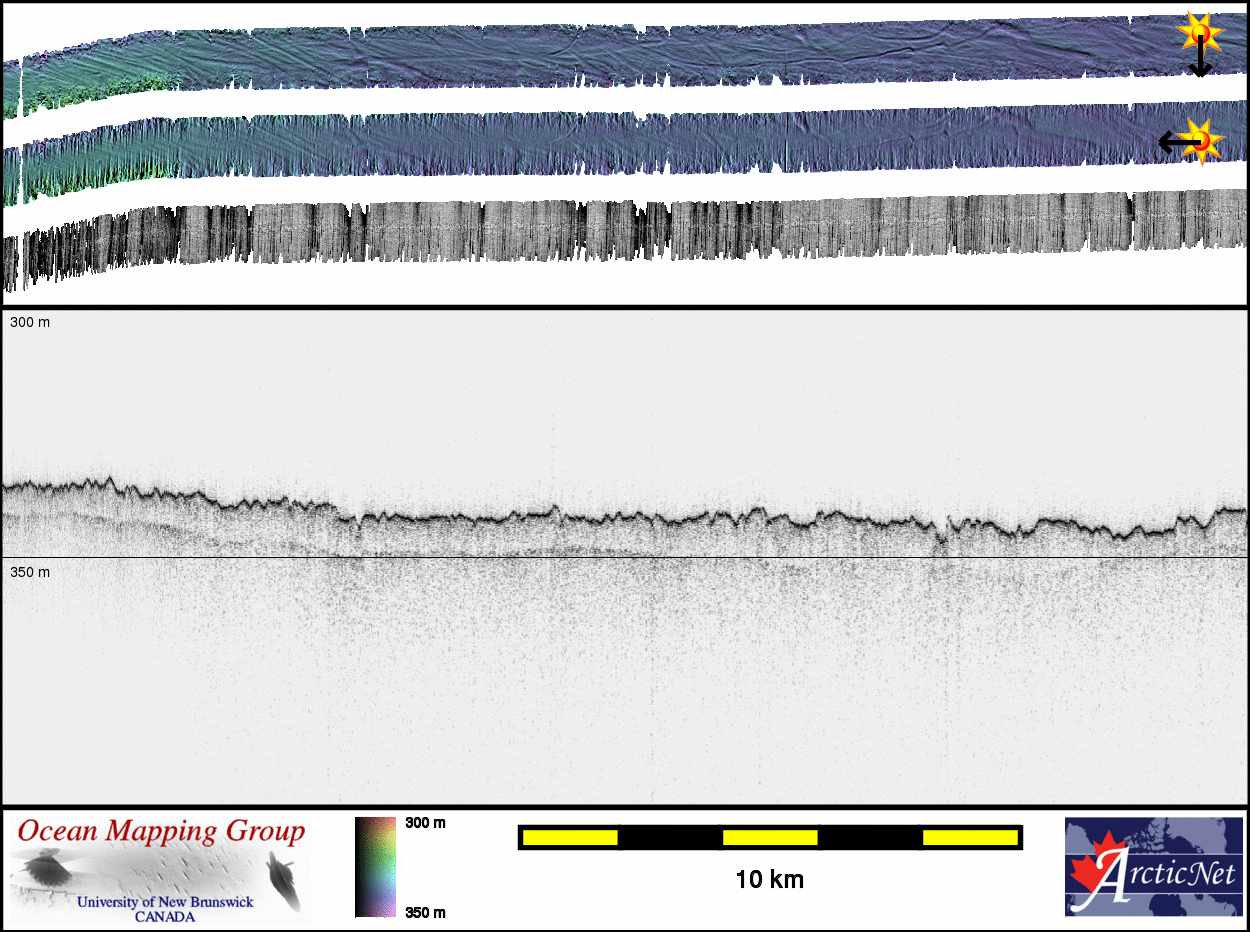Select the black left arrow beside lower sun
1250x932 pixels.
click(x=1172, y=143)
